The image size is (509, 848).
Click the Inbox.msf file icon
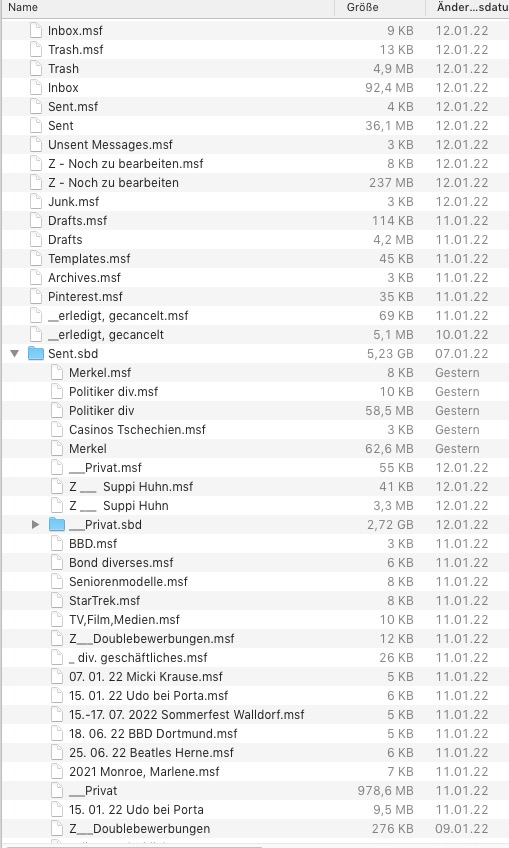36,31
